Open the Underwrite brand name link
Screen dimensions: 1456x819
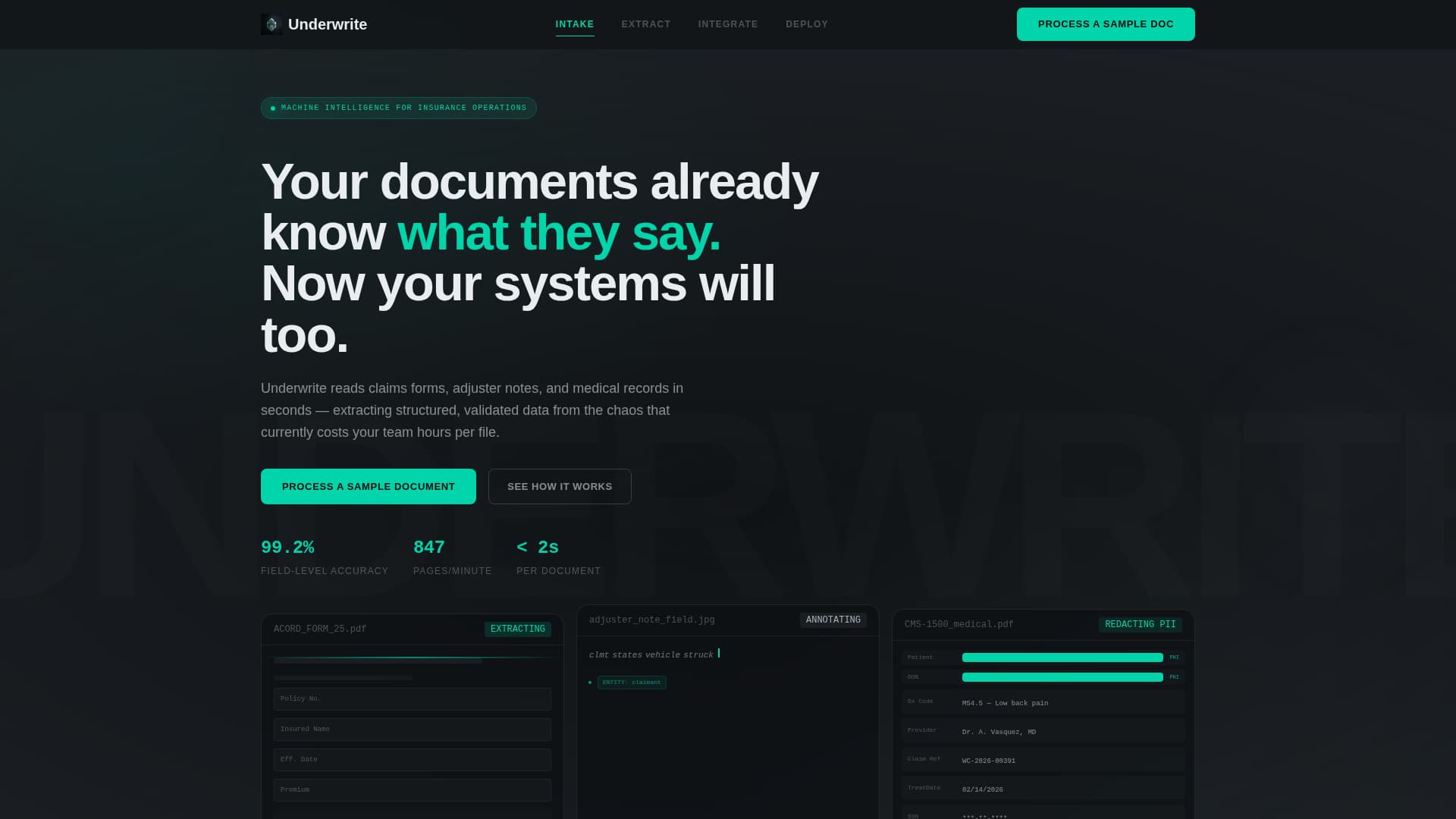click(x=328, y=24)
